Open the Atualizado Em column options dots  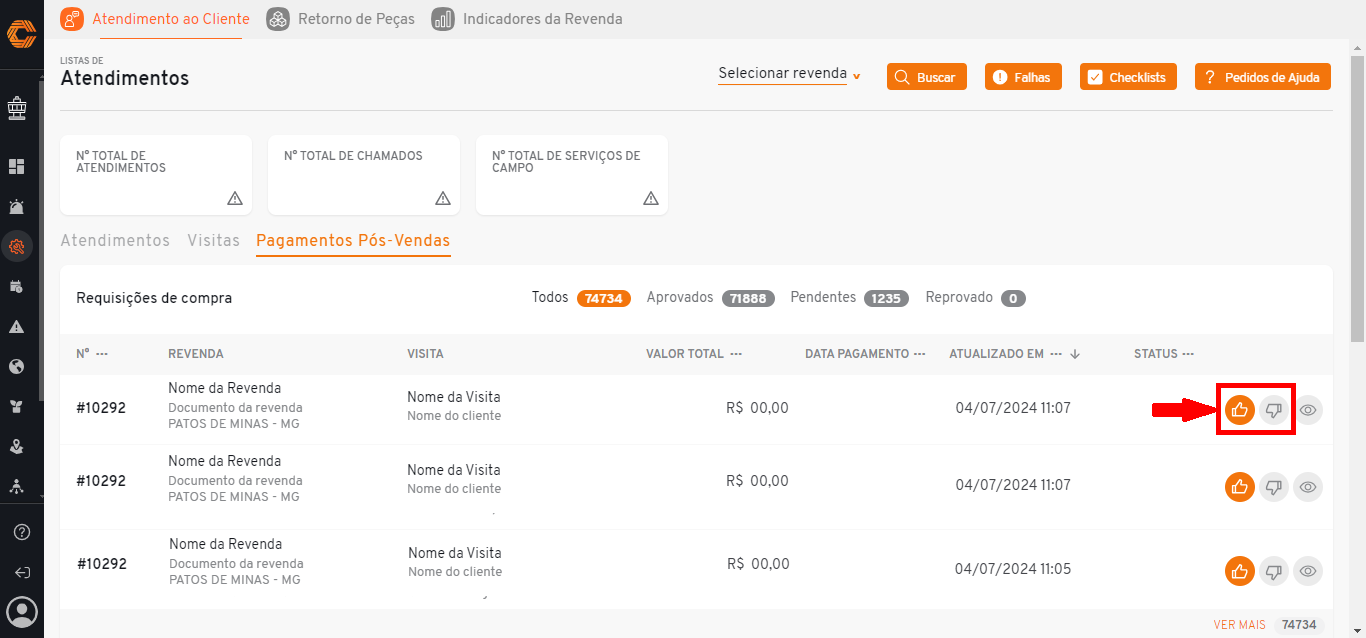(1056, 354)
